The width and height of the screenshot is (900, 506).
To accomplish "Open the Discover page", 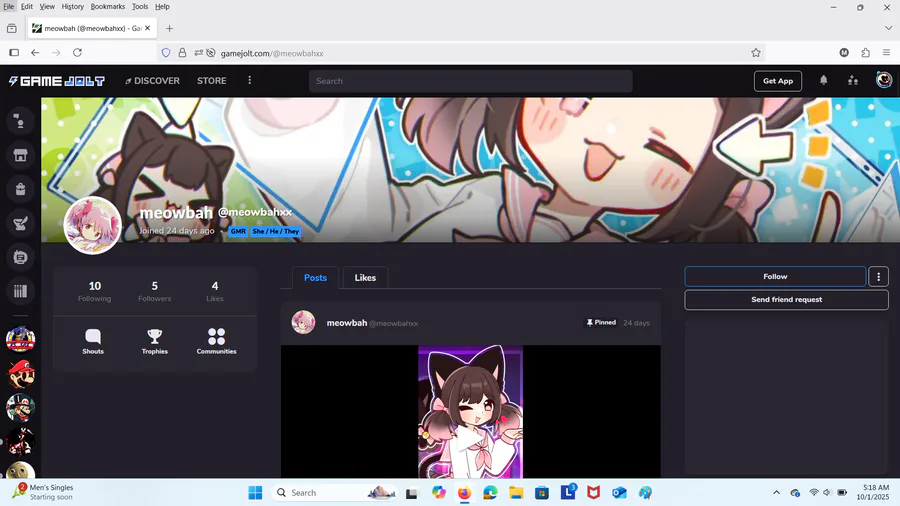I will [153, 81].
